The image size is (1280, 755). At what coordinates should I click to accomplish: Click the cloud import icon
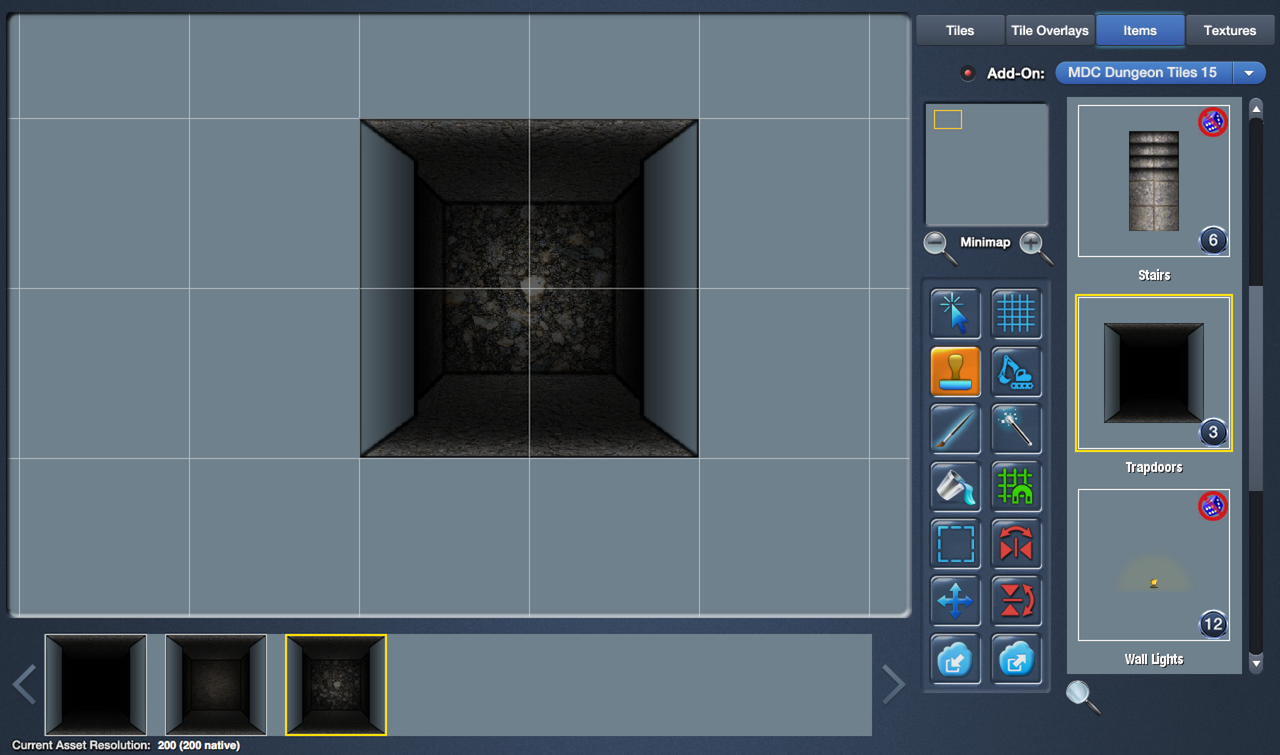[955, 659]
